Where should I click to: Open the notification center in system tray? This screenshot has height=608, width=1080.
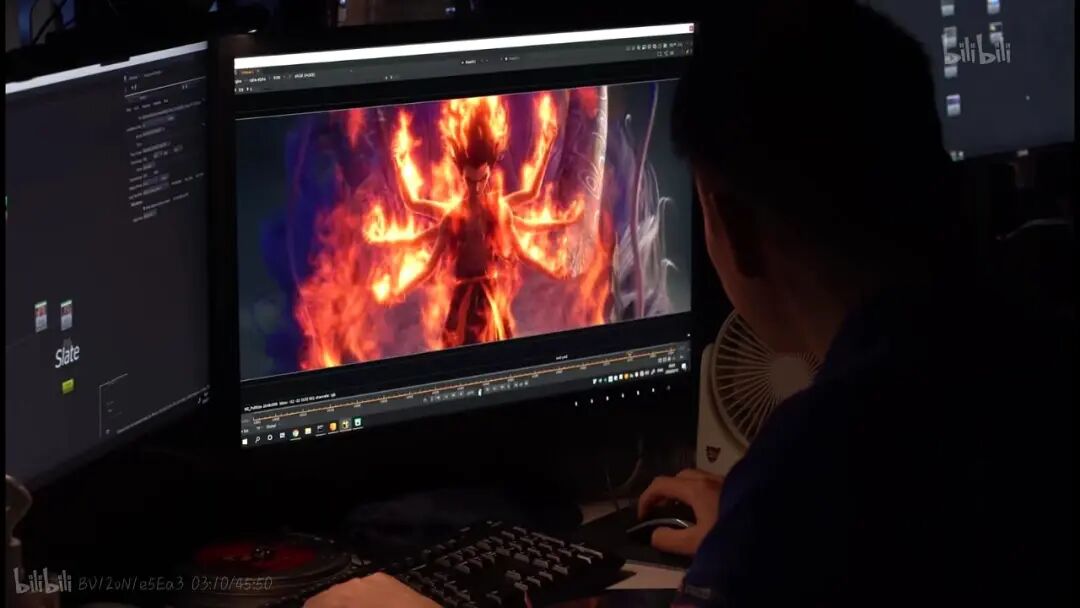point(683,367)
